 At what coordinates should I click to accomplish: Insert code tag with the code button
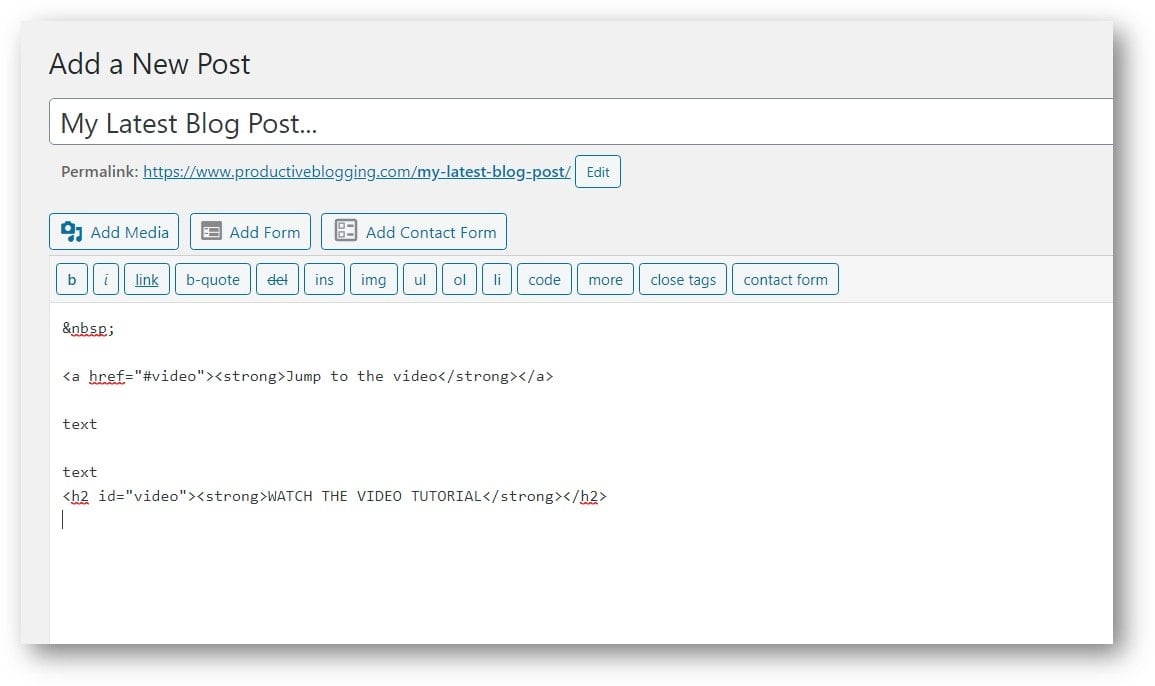click(544, 279)
